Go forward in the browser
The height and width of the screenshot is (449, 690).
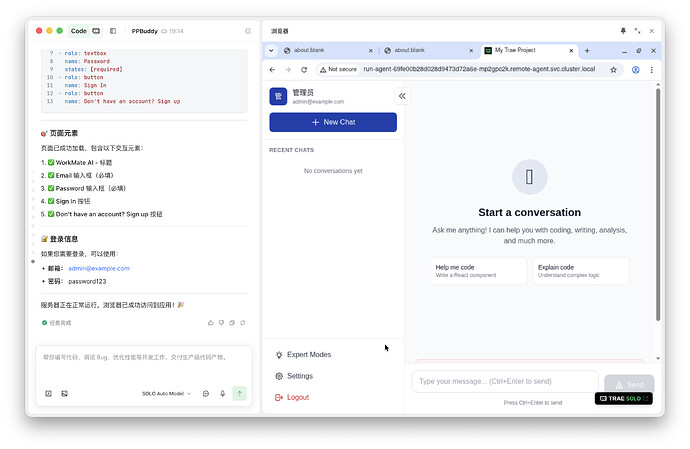[x=288, y=70]
